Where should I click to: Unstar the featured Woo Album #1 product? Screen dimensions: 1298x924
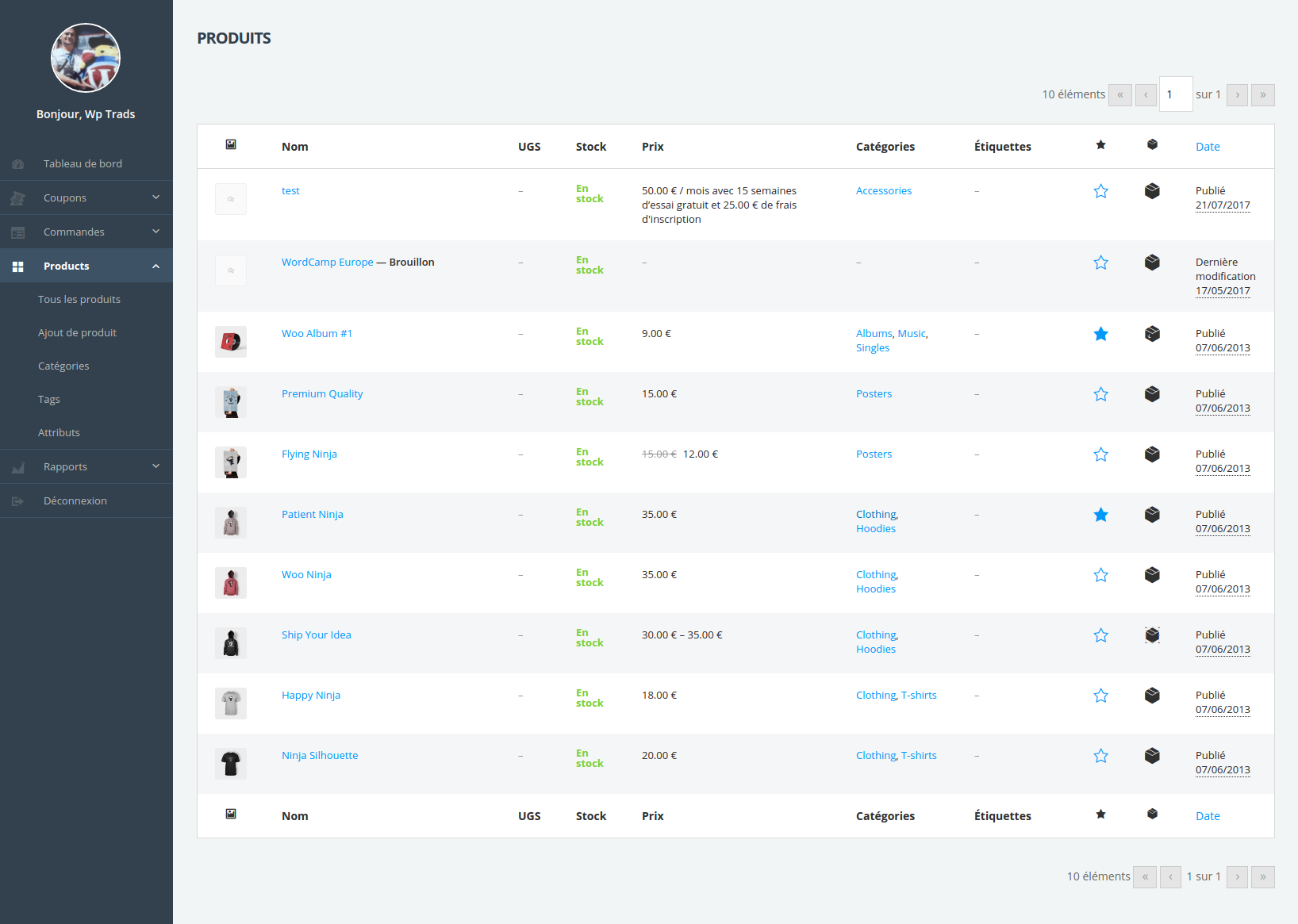pyautogui.click(x=1100, y=334)
